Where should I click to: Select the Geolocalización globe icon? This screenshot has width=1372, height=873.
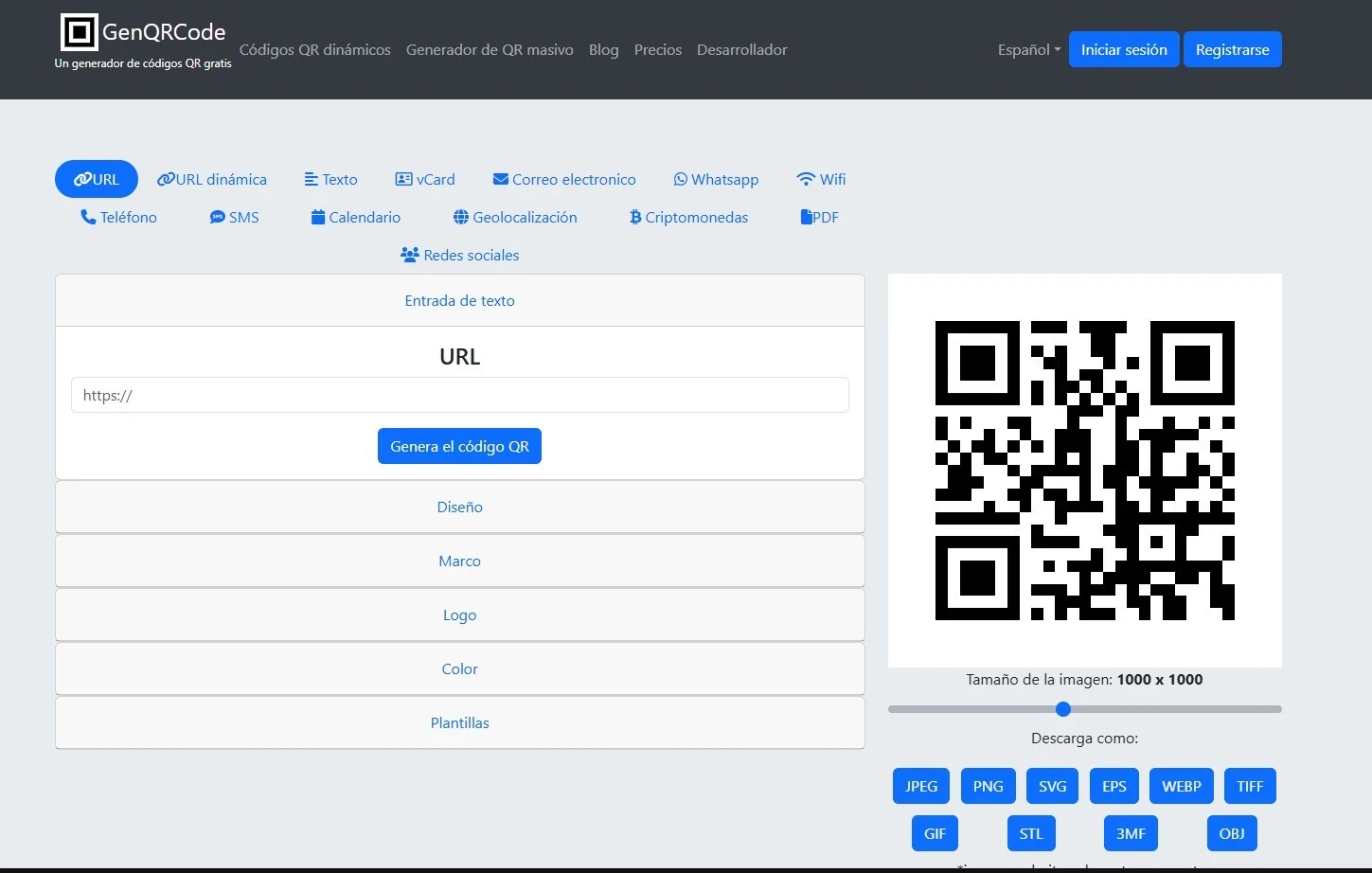click(x=461, y=218)
